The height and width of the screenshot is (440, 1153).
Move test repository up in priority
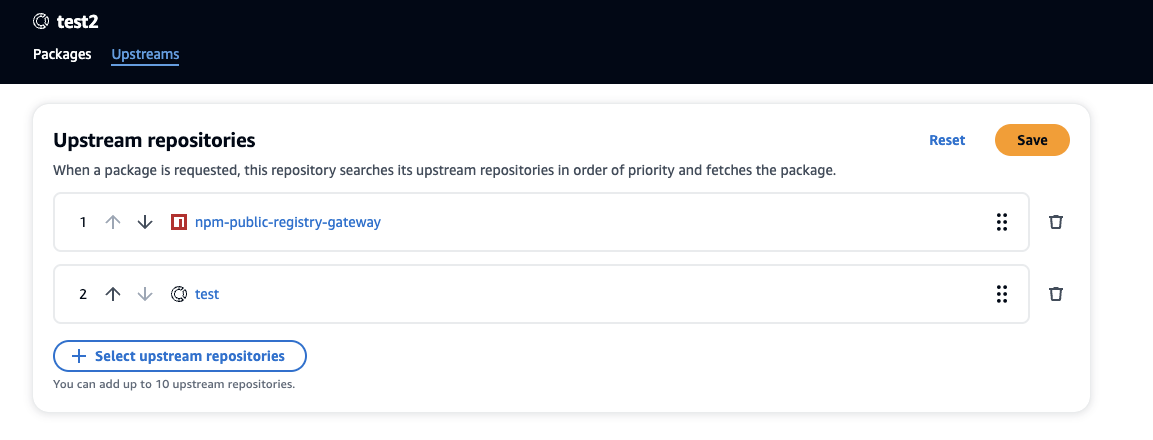(x=113, y=294)
